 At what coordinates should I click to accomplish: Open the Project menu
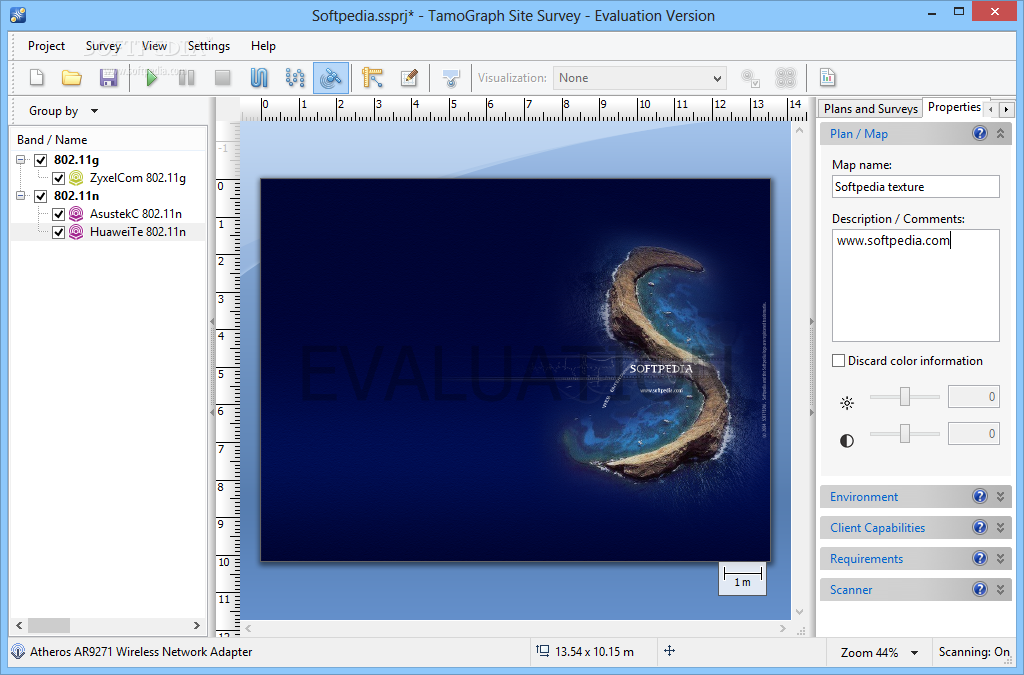point(46,46)
